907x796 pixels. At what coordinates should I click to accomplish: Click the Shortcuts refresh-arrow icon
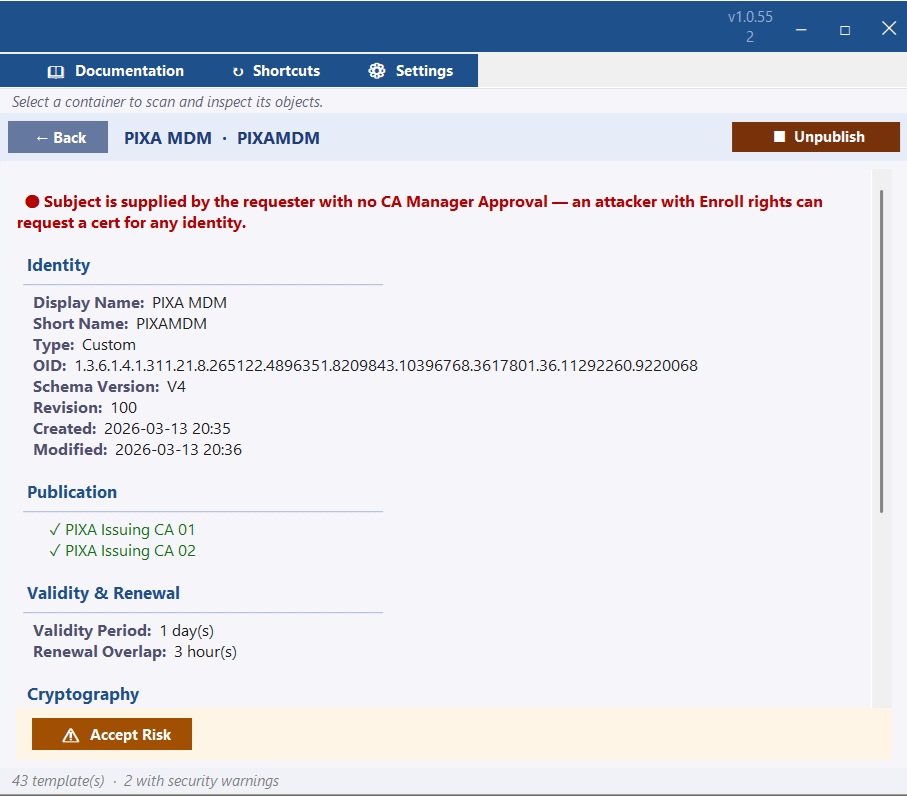click(x=238, y=72)
